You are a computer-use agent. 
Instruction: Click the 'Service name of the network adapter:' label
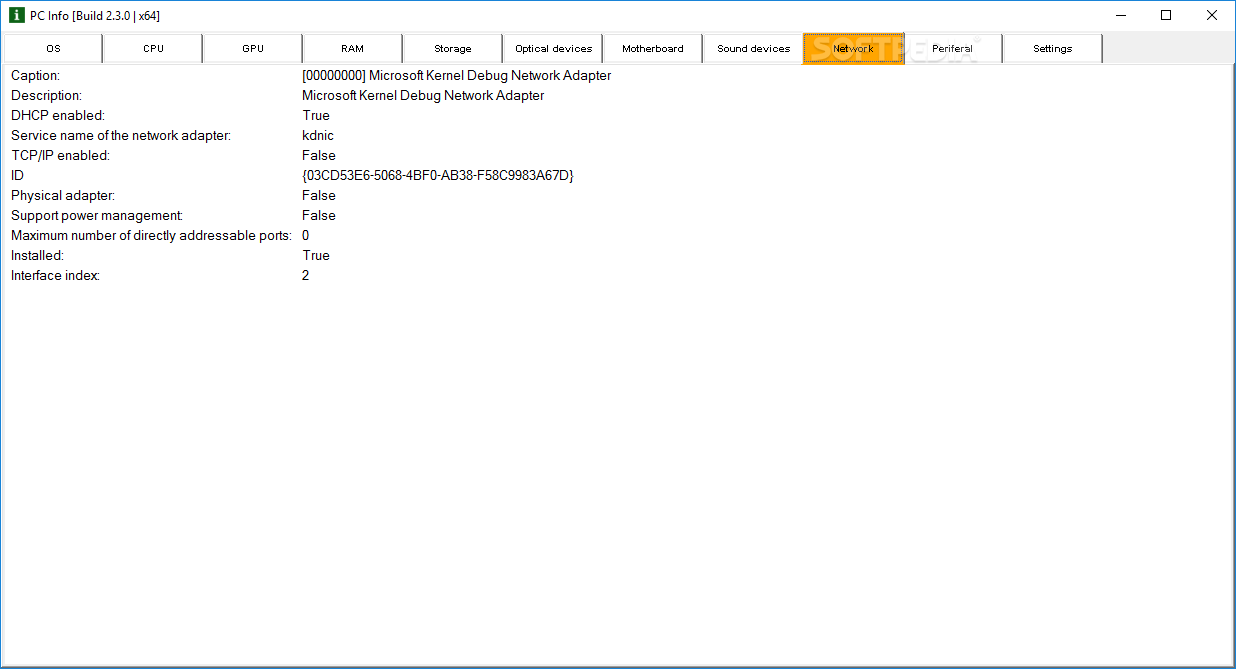coord(121,136)
